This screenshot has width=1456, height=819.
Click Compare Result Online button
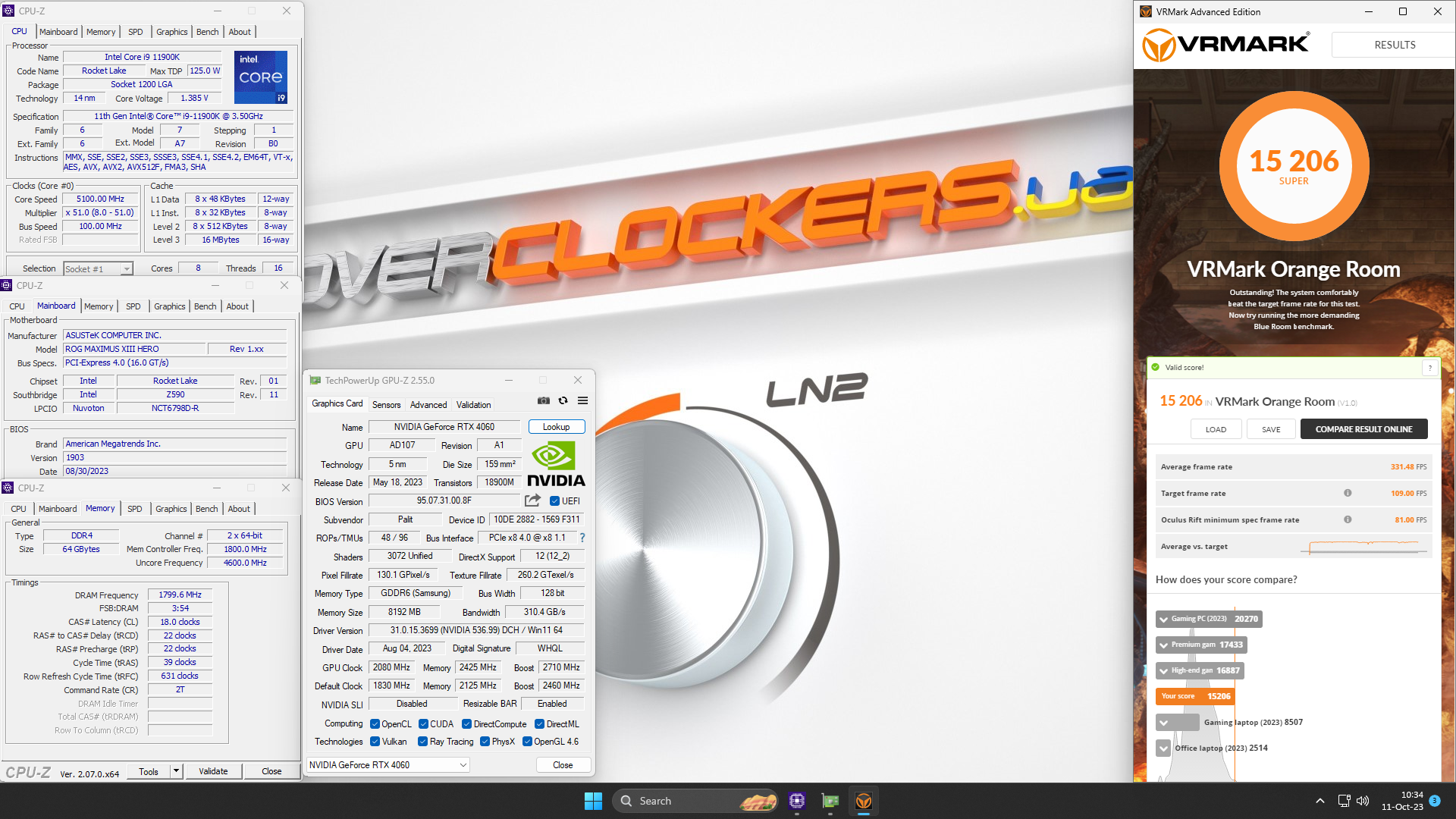tap(1363, 429)
